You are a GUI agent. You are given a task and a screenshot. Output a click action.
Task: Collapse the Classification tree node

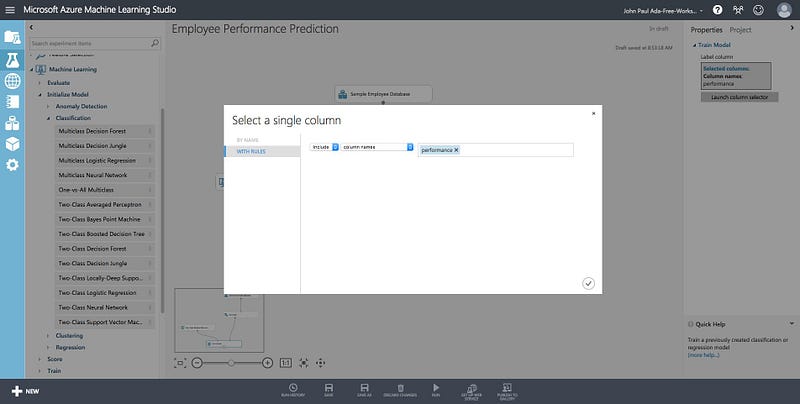(48, 118)
